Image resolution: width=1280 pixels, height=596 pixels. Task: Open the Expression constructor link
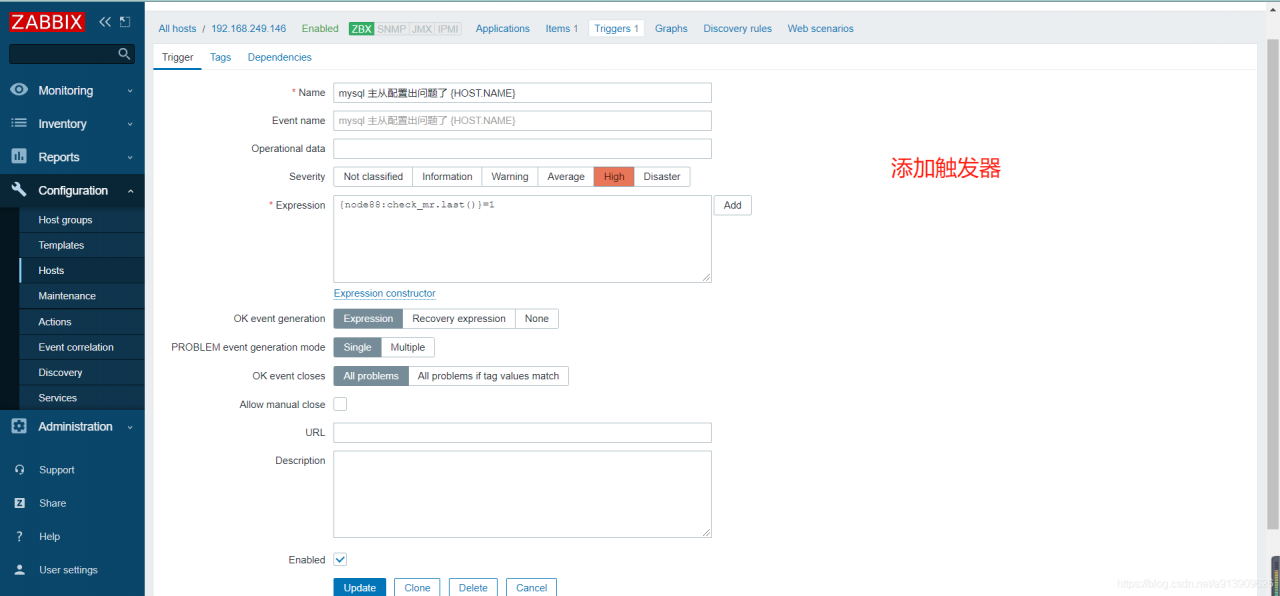pos(385,294)
